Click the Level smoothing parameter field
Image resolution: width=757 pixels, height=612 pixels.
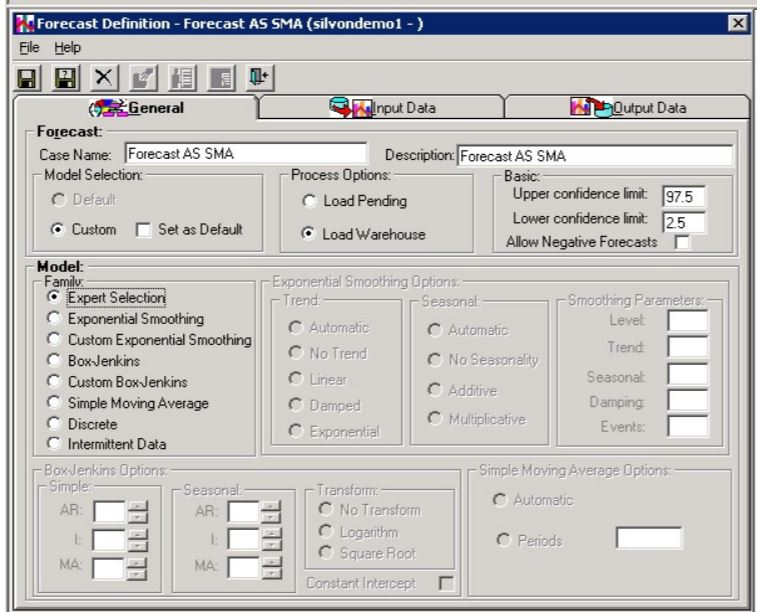click(x=688, y=320)
